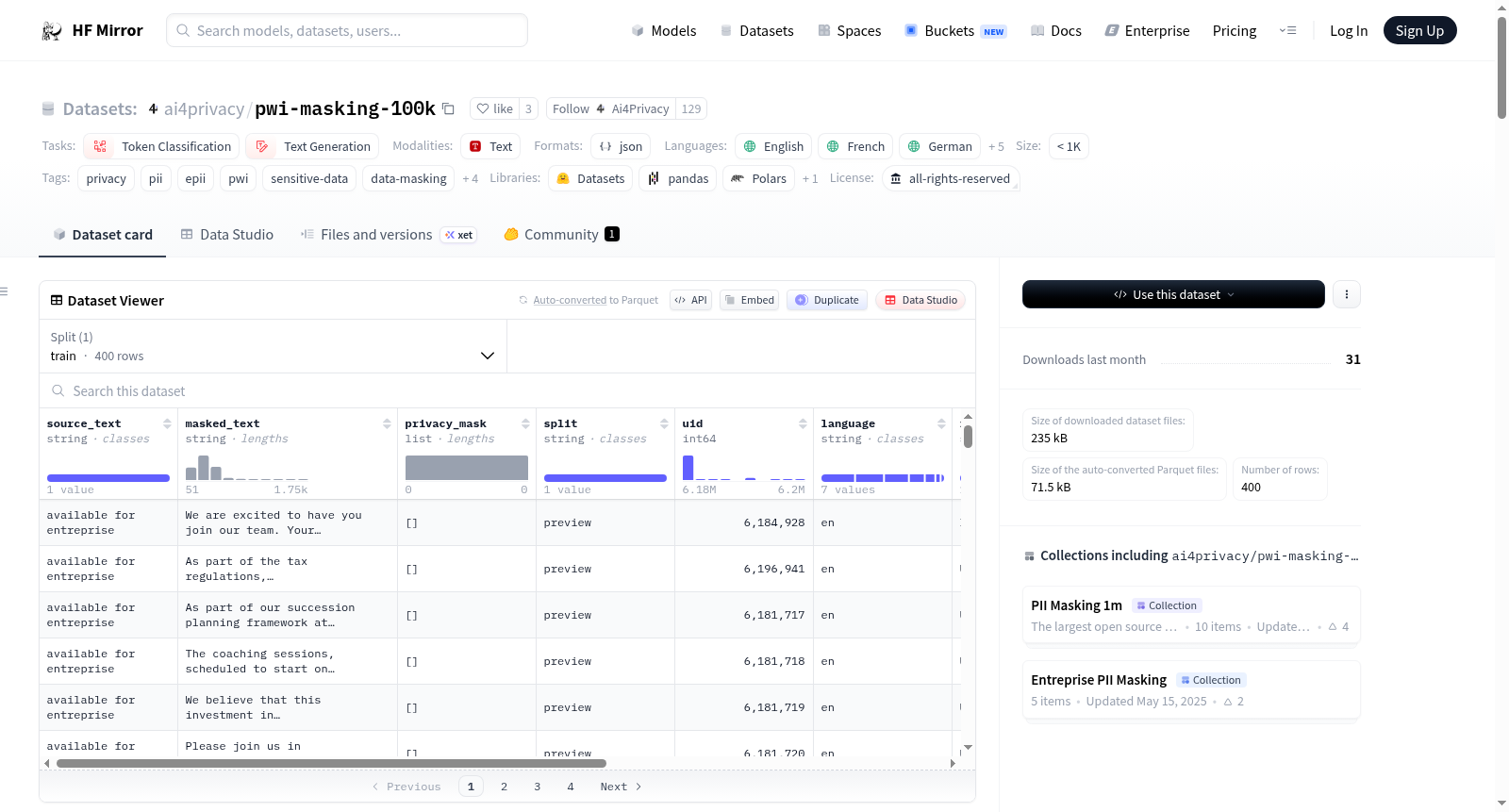Click the left sidebar toggle icon
The width and height of the screenshot is (1509, 812).
click(5, 291)
